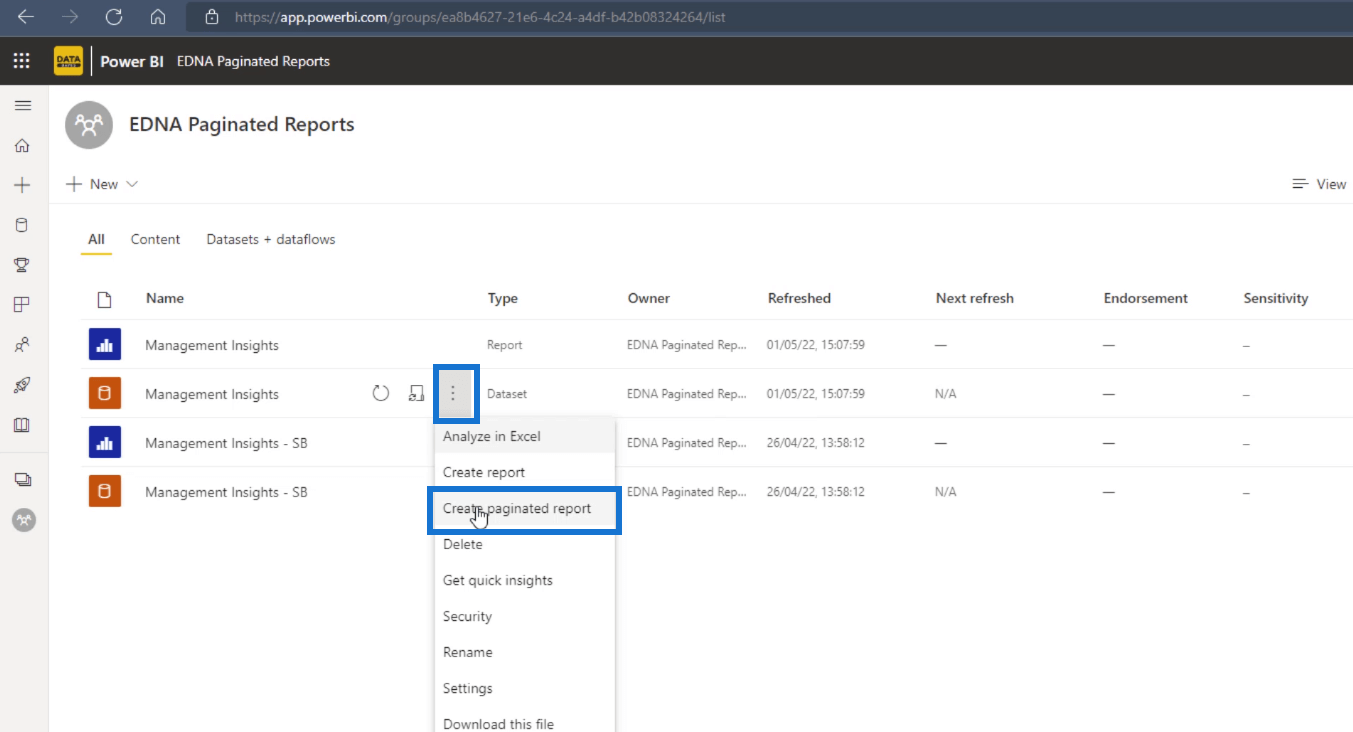Switch to the All tab
The height and width of the screenshot is (732, 1353).
point(96,240)
